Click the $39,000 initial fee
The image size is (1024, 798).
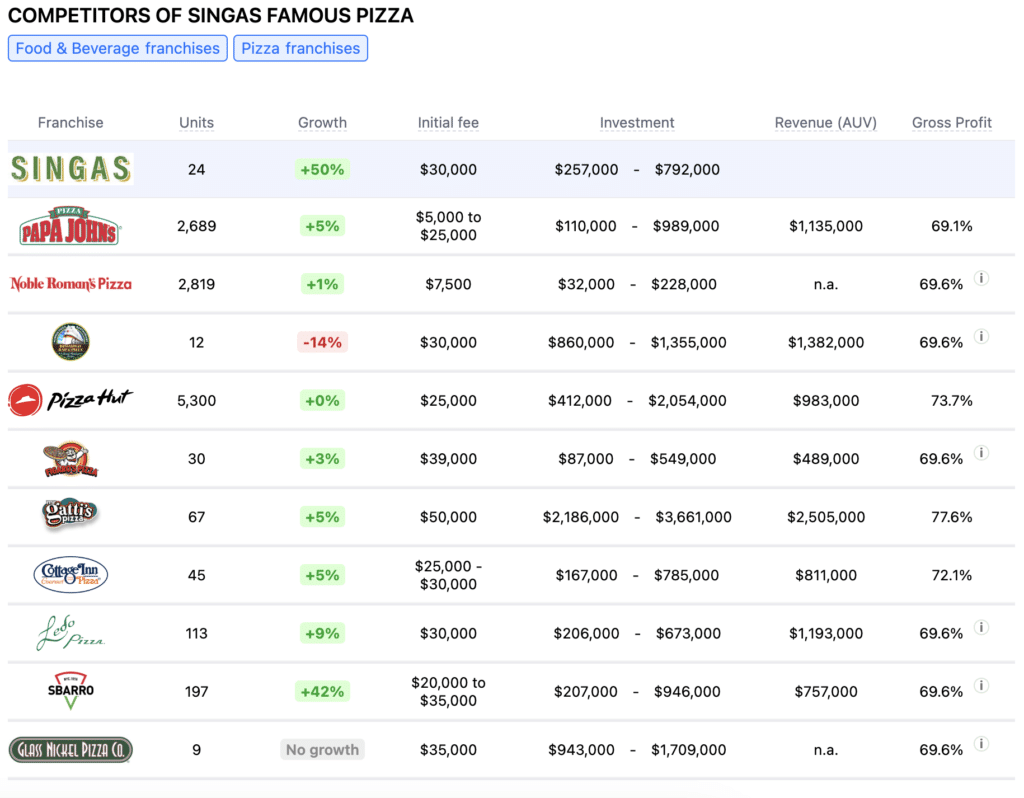(448, 458)
